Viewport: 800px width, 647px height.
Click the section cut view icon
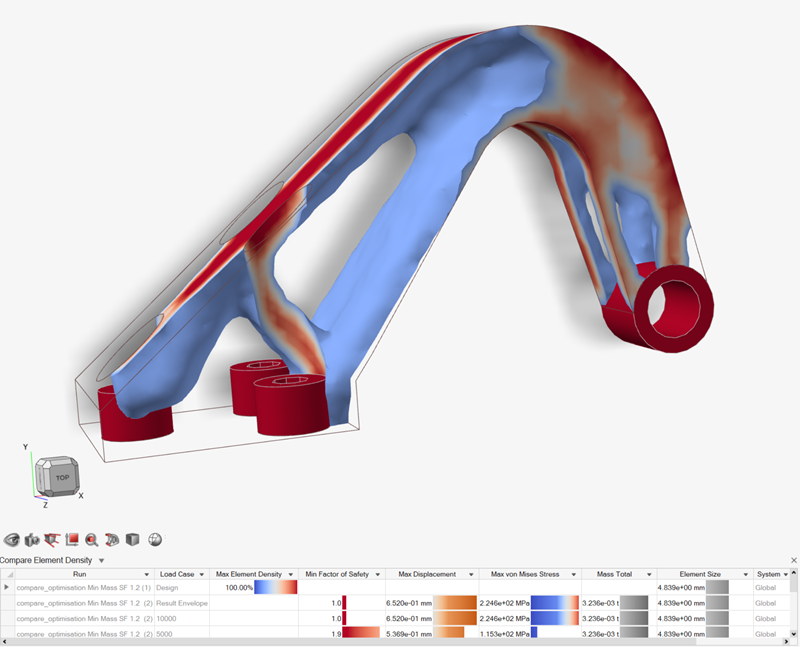click(x=112, y=540)
